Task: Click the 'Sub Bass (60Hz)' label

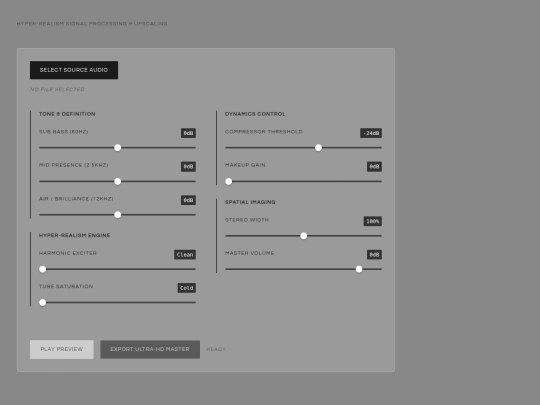Action: 64,132
